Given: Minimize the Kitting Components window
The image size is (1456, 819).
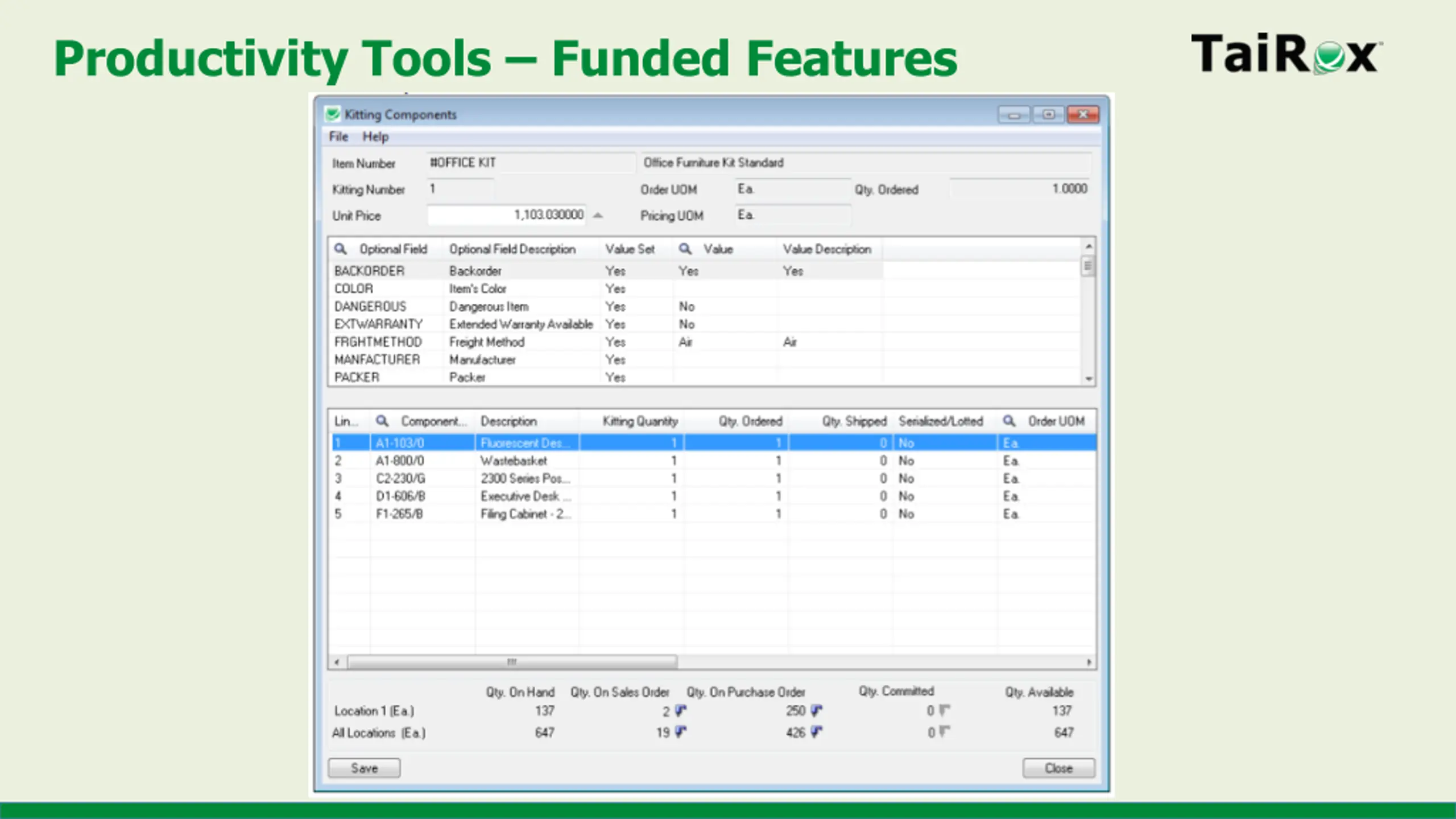Looking at the screenshot, I should coord(1014,114).
